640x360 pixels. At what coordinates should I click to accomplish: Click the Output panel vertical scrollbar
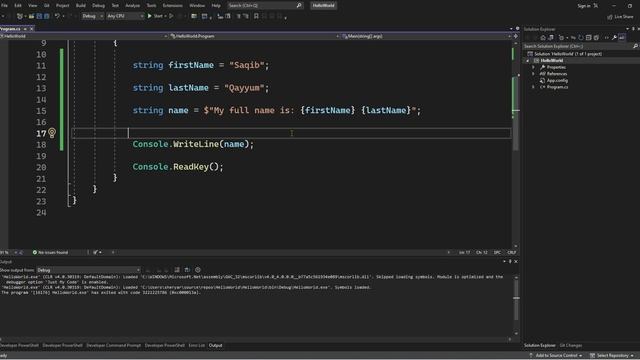[x=516, y=305]
